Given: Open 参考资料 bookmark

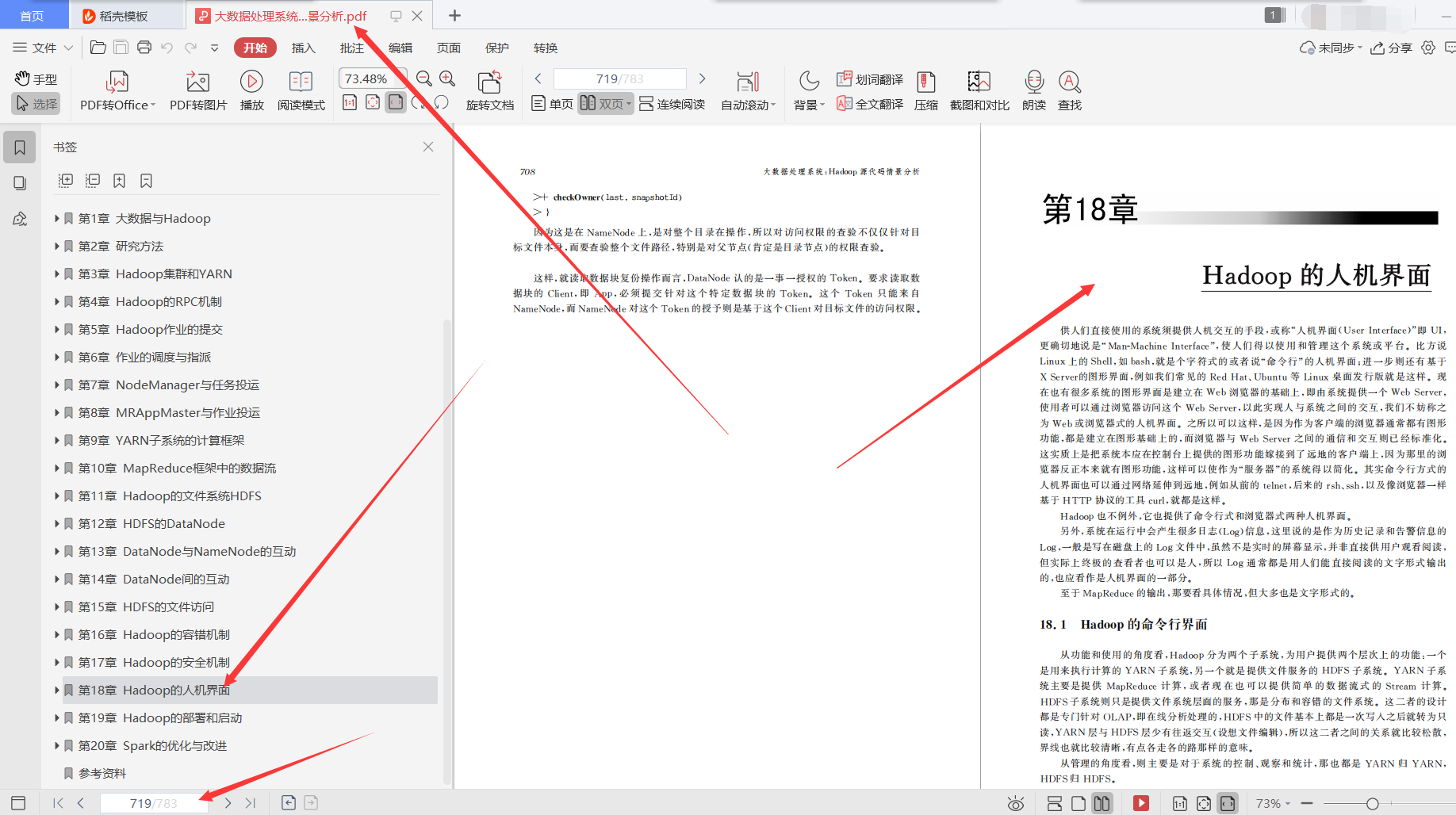Looking at the screenshot, I should (x=102, y=773).
